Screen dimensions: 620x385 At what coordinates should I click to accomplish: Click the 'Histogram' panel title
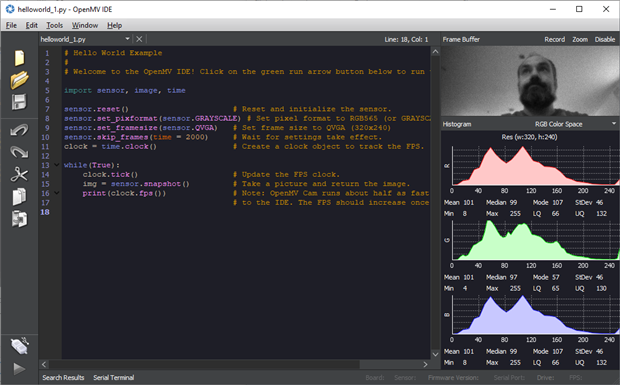457,124
